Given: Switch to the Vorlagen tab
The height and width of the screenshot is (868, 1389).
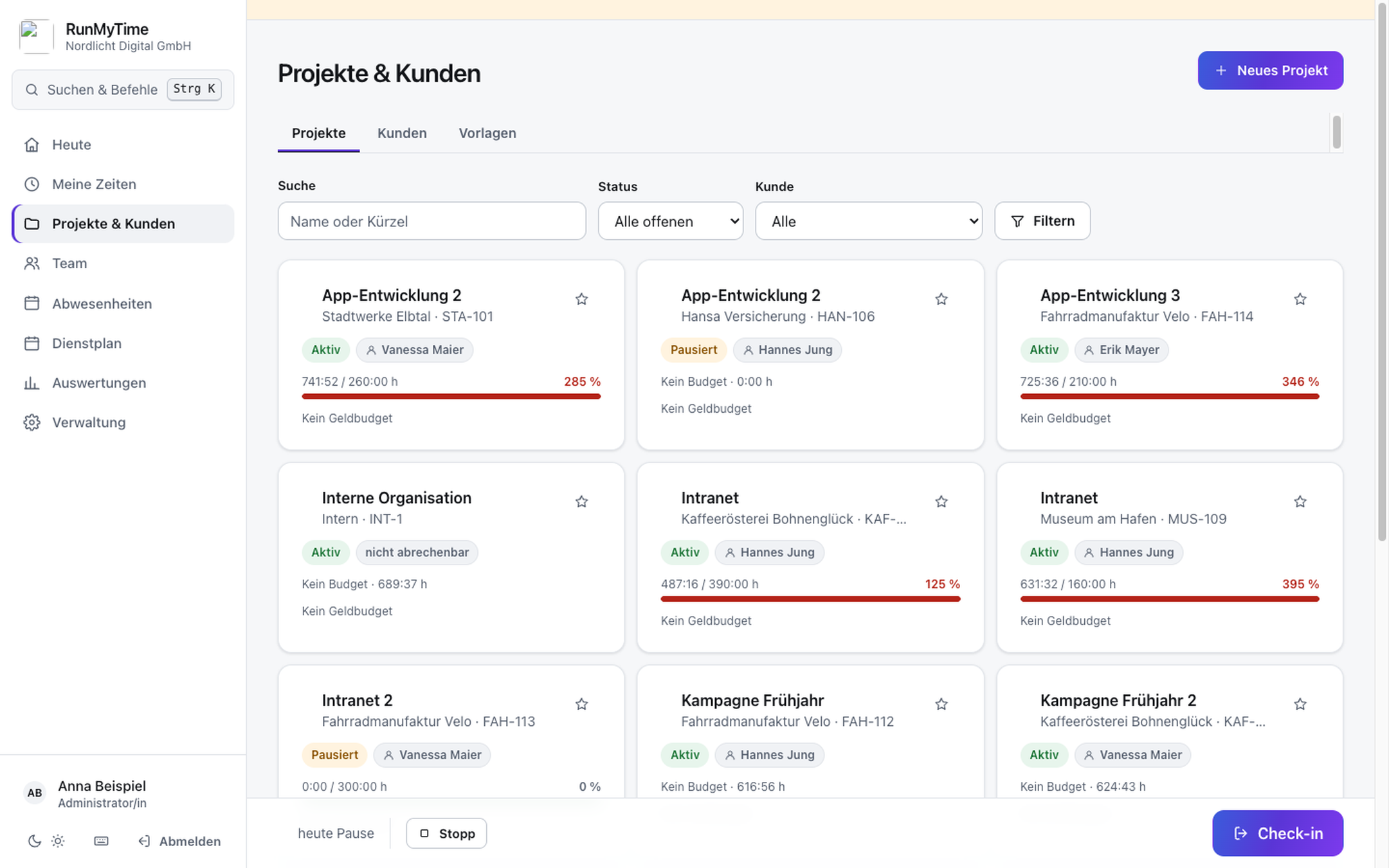Looking at the screenshot, I should (487, 133).
